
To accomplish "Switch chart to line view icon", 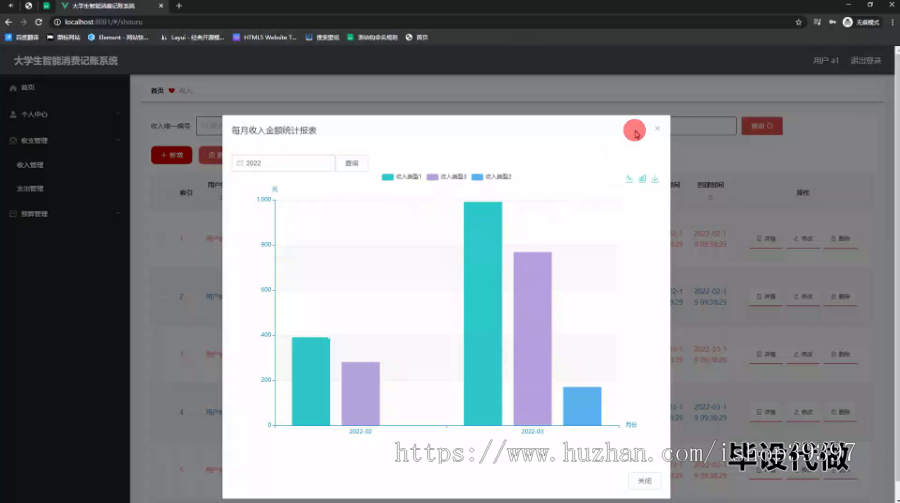I will point(629,179).
